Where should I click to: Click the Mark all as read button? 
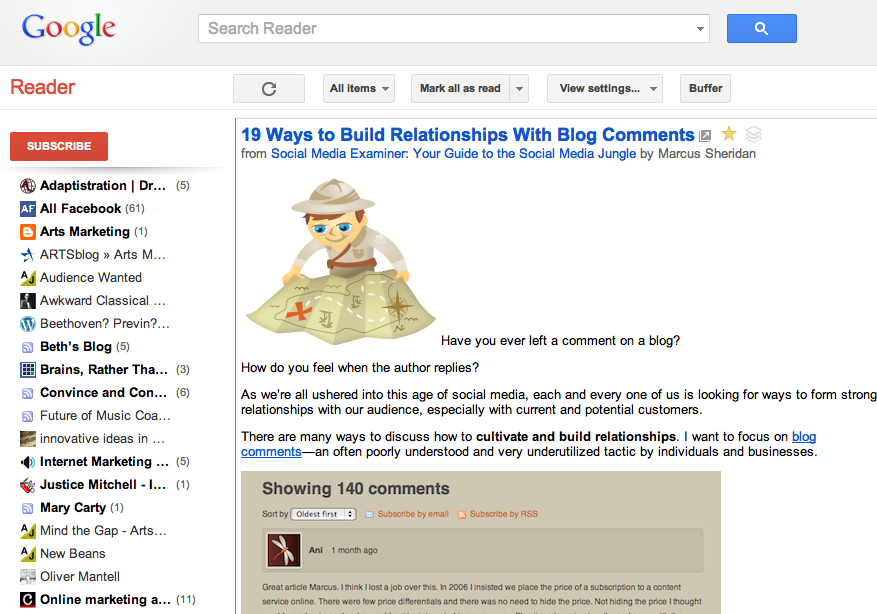pyautogui.click(x=460, y=88)
